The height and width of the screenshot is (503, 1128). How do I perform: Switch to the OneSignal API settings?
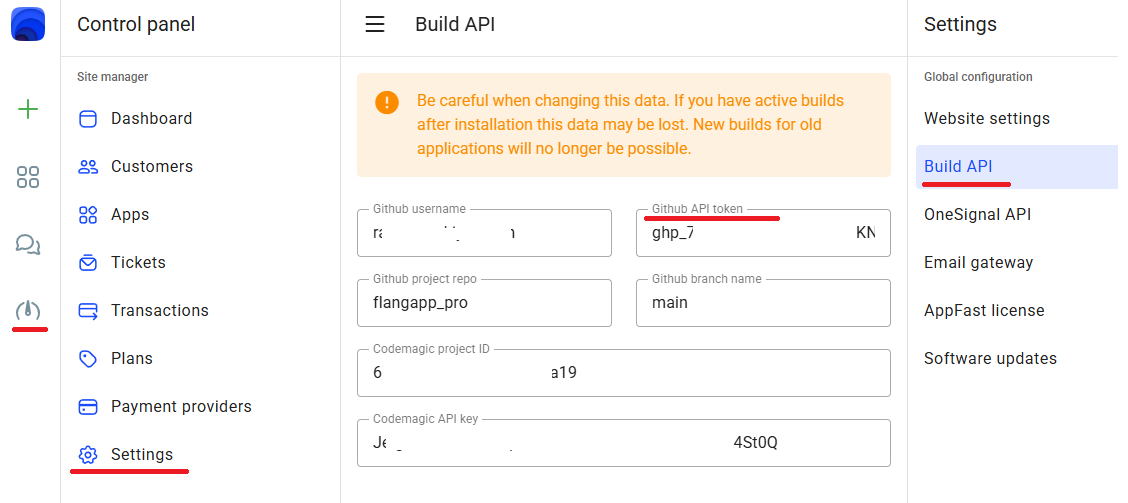pyautogui.click(x=977, y=215)
